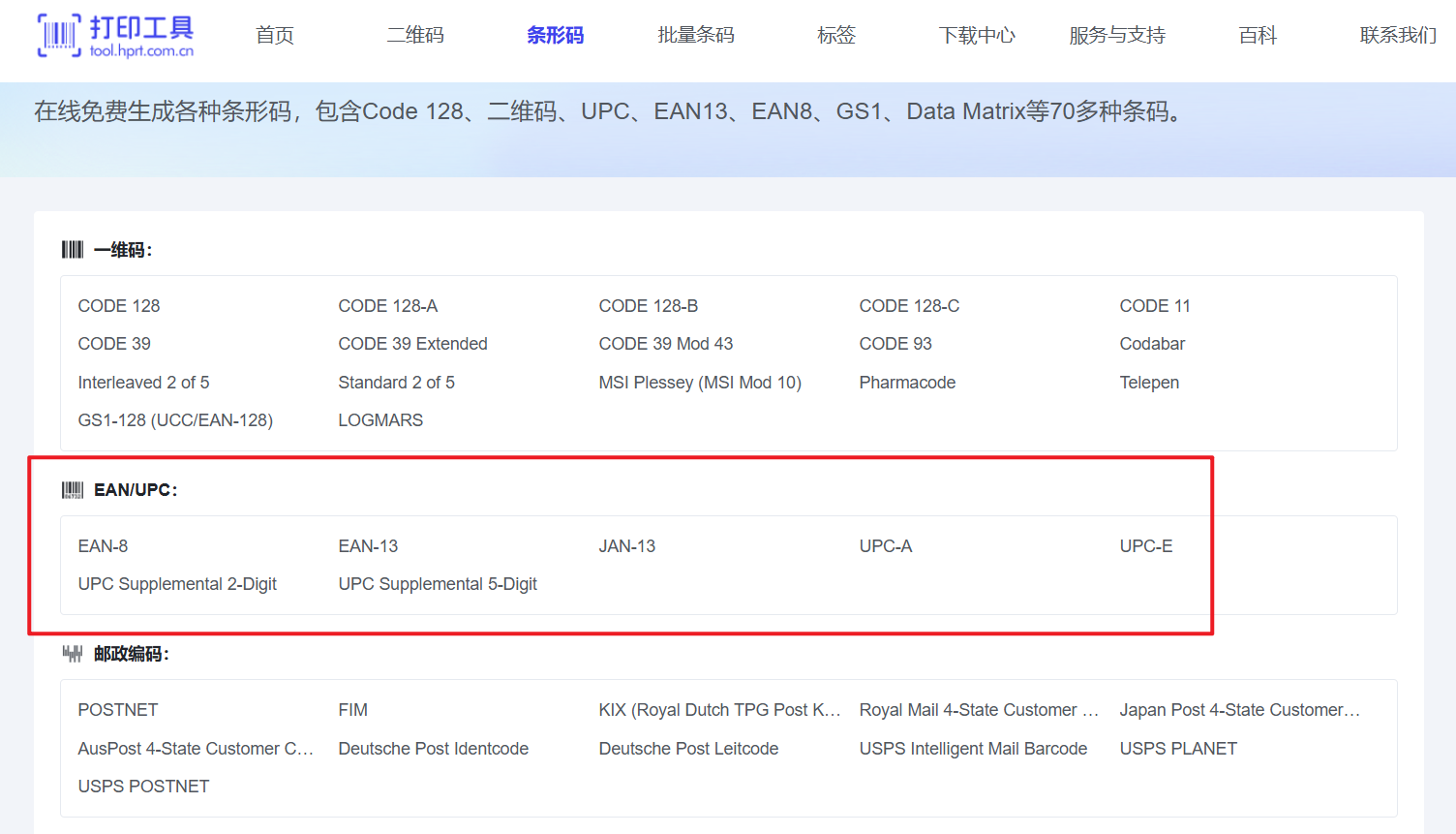Select CODE 11 barcode type
Screen dimensions: 1456x834
point(1155,306)
